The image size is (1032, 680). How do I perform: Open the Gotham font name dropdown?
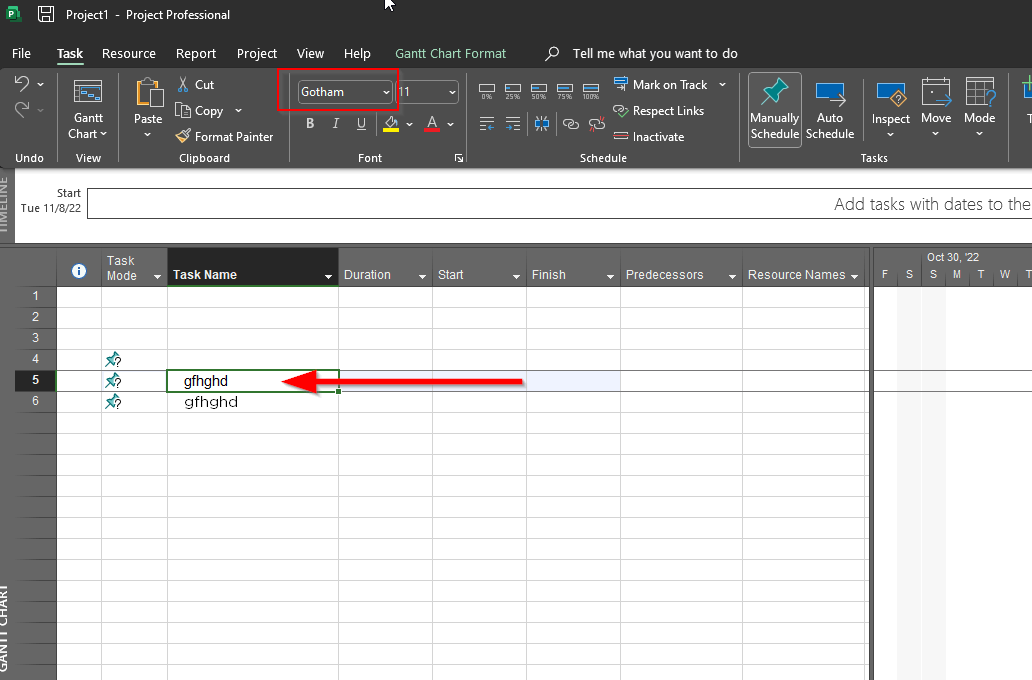coord(386,92)
